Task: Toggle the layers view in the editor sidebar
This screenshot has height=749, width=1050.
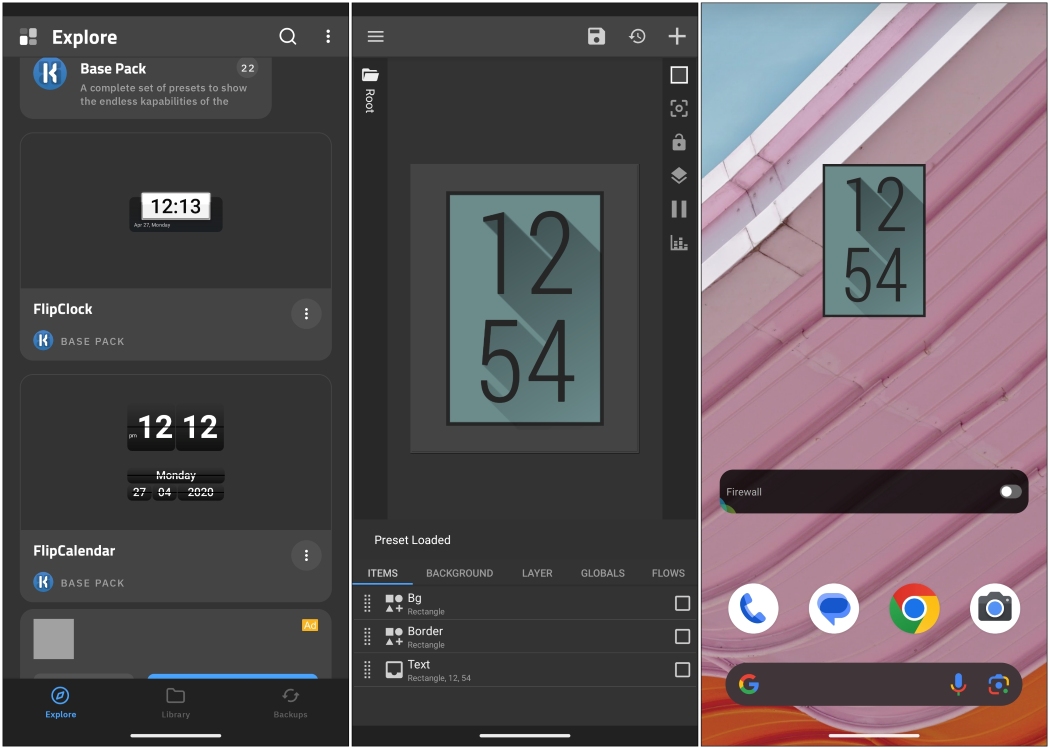Action: [679, 175]
